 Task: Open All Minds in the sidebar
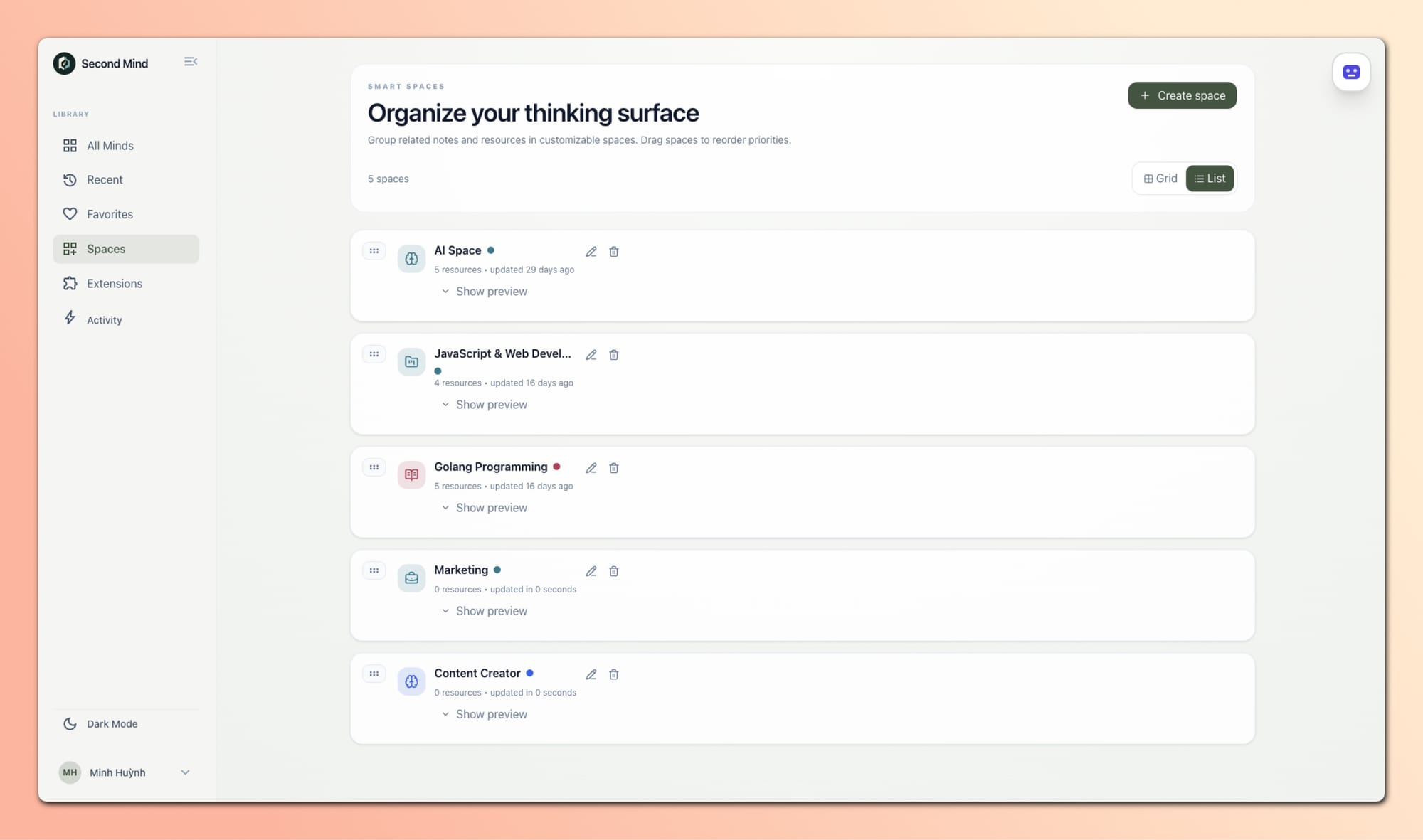(126, 146)
